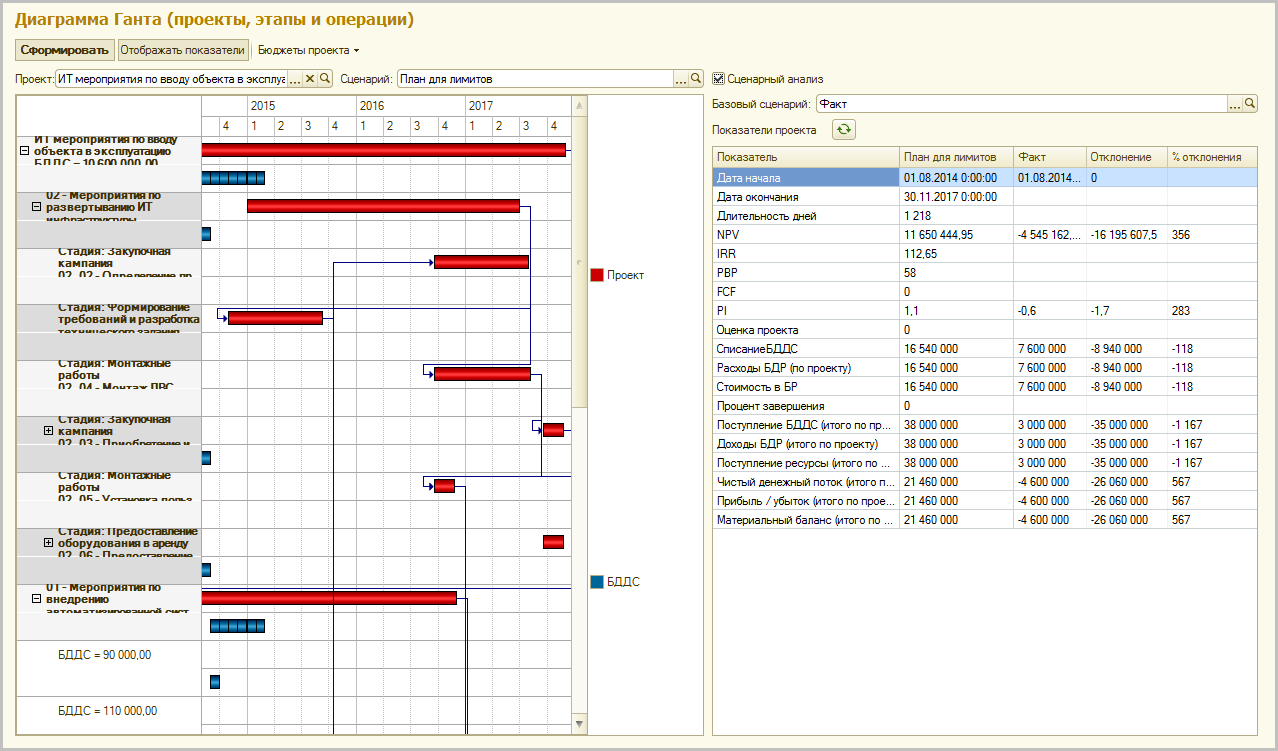Click the Отображать показатели button

coord(182,50)
